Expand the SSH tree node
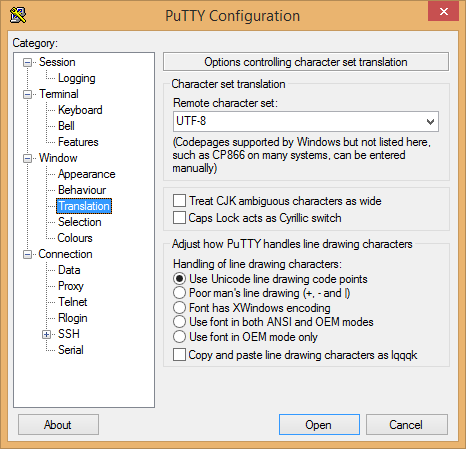 (47, 334)
